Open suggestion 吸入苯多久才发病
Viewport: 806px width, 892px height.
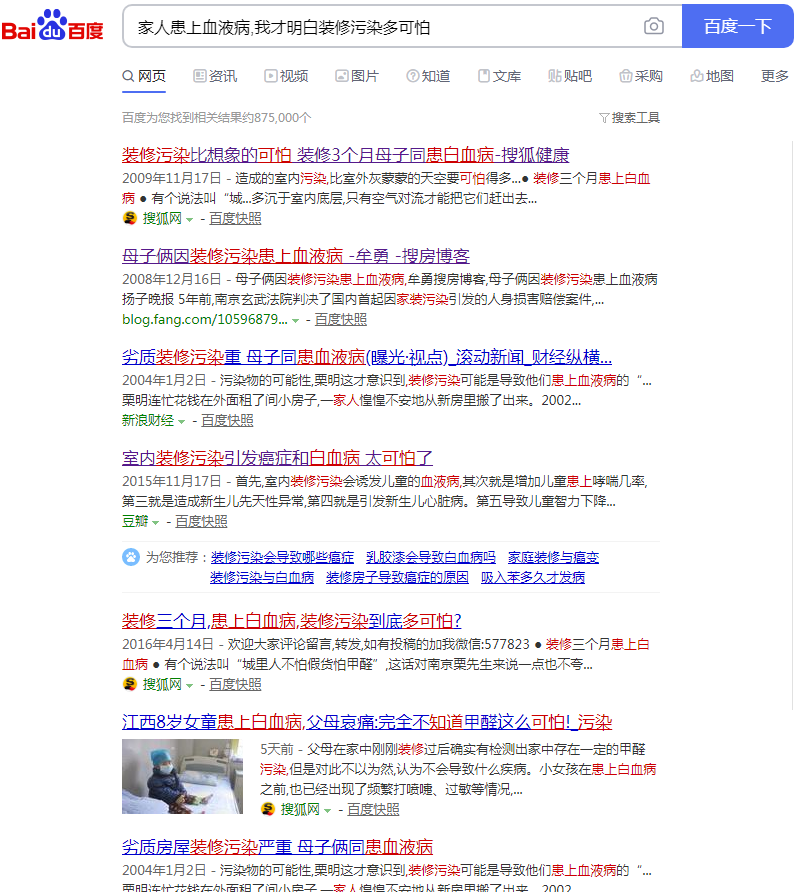533,577
